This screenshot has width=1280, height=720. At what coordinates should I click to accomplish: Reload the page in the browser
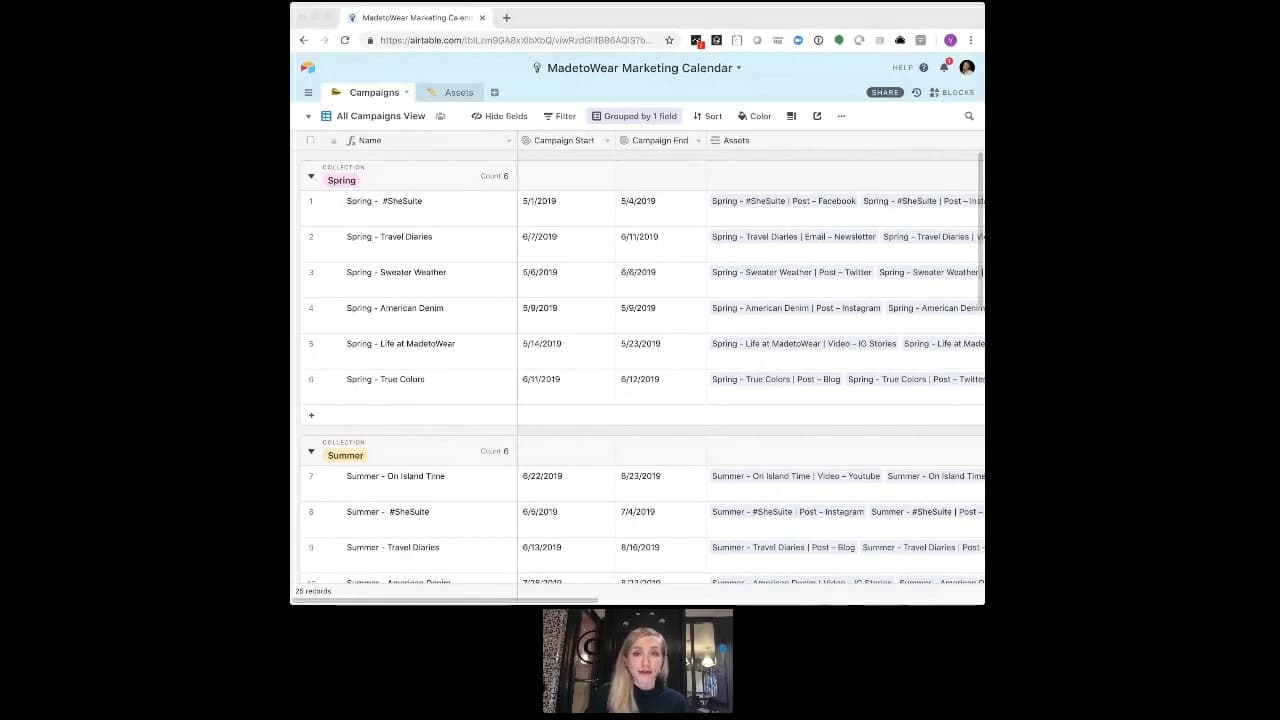pyautogui.click(x=345, y=40)
